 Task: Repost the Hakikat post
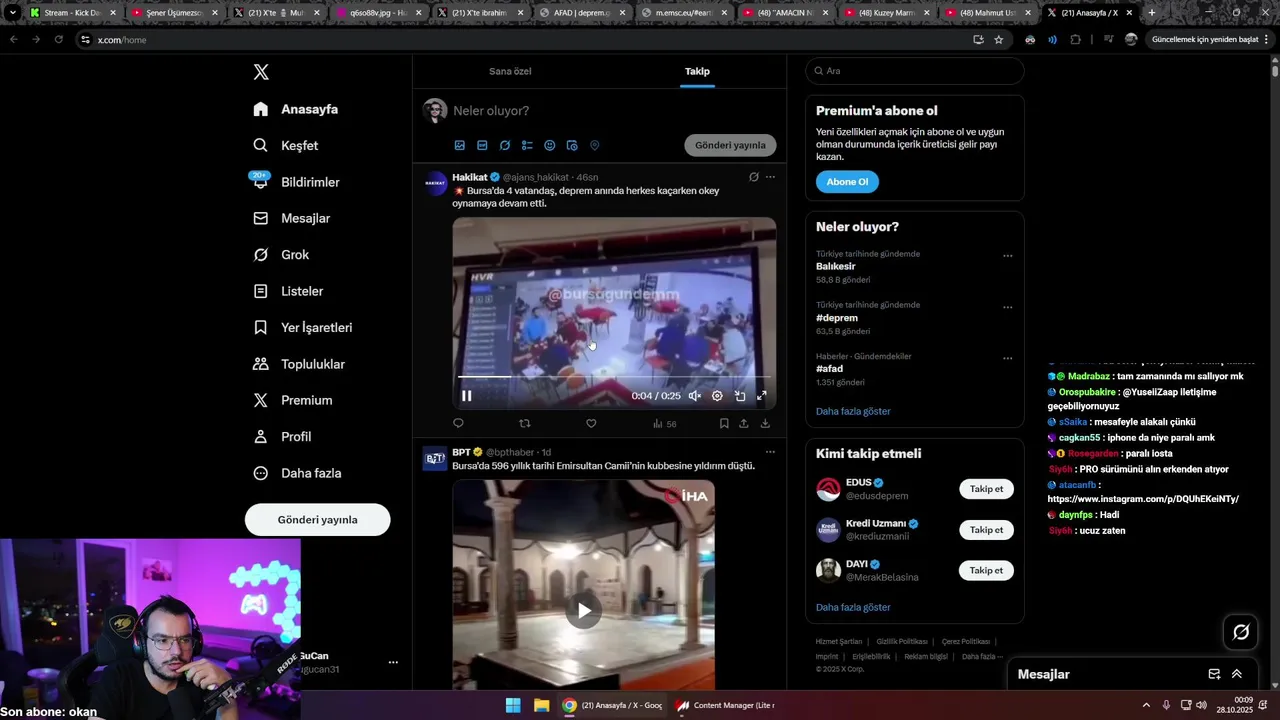[x=525, y=424]
